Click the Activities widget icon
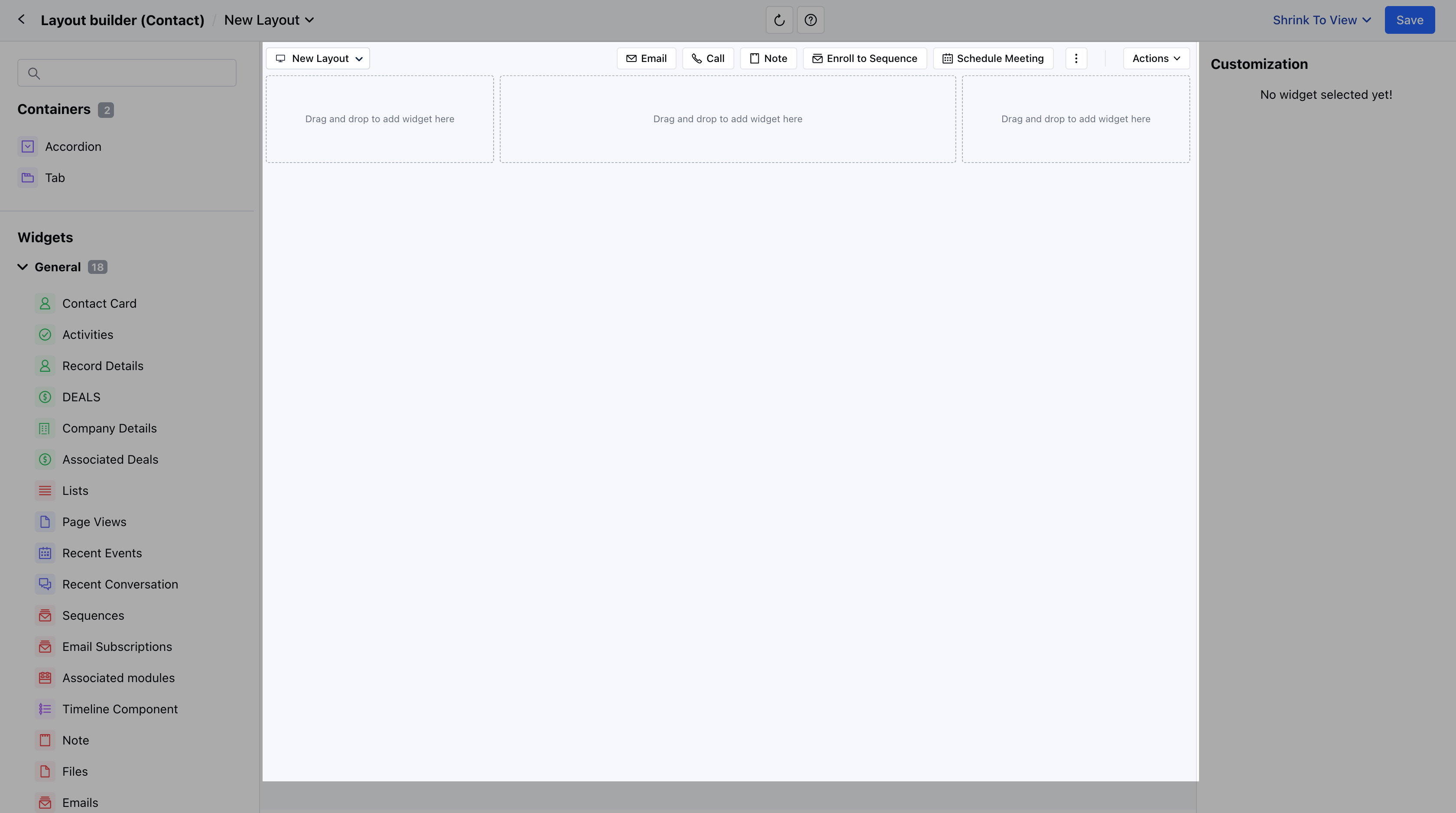The image size is (1456, 813). [x=45, y=334]
